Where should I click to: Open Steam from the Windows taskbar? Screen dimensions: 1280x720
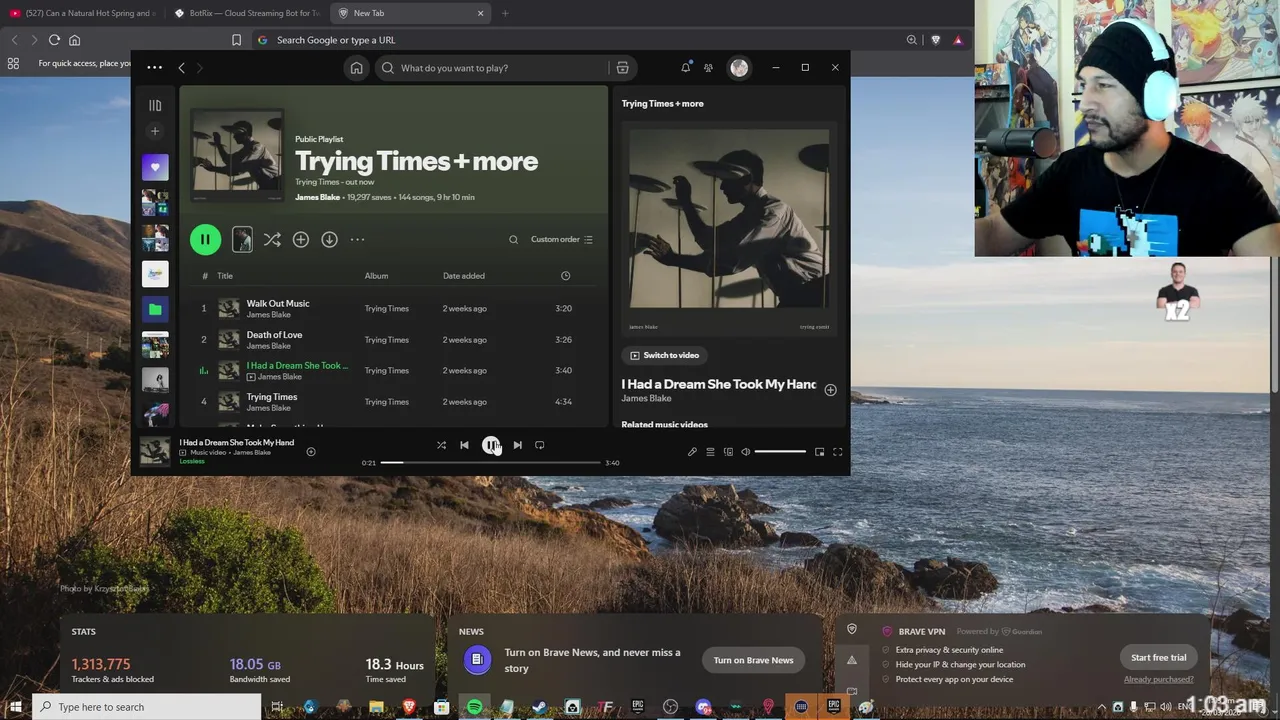pyautogui.click(x=539, y=707)
